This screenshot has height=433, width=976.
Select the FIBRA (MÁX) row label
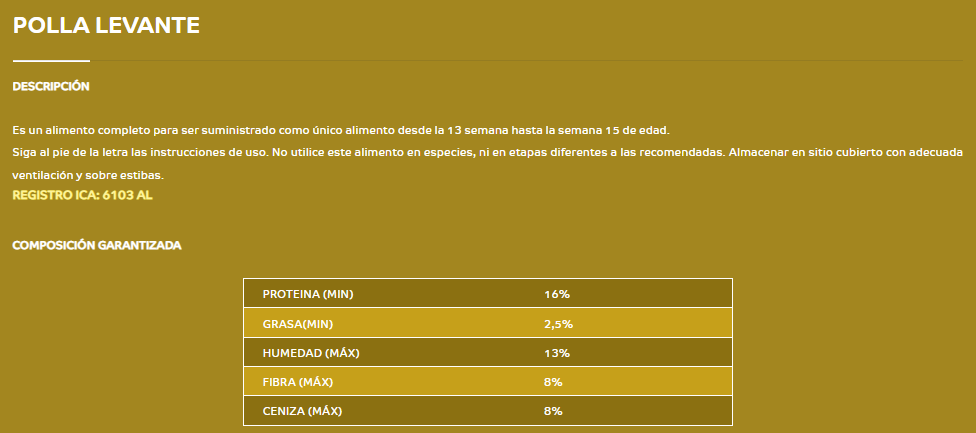tap(298, 382)
